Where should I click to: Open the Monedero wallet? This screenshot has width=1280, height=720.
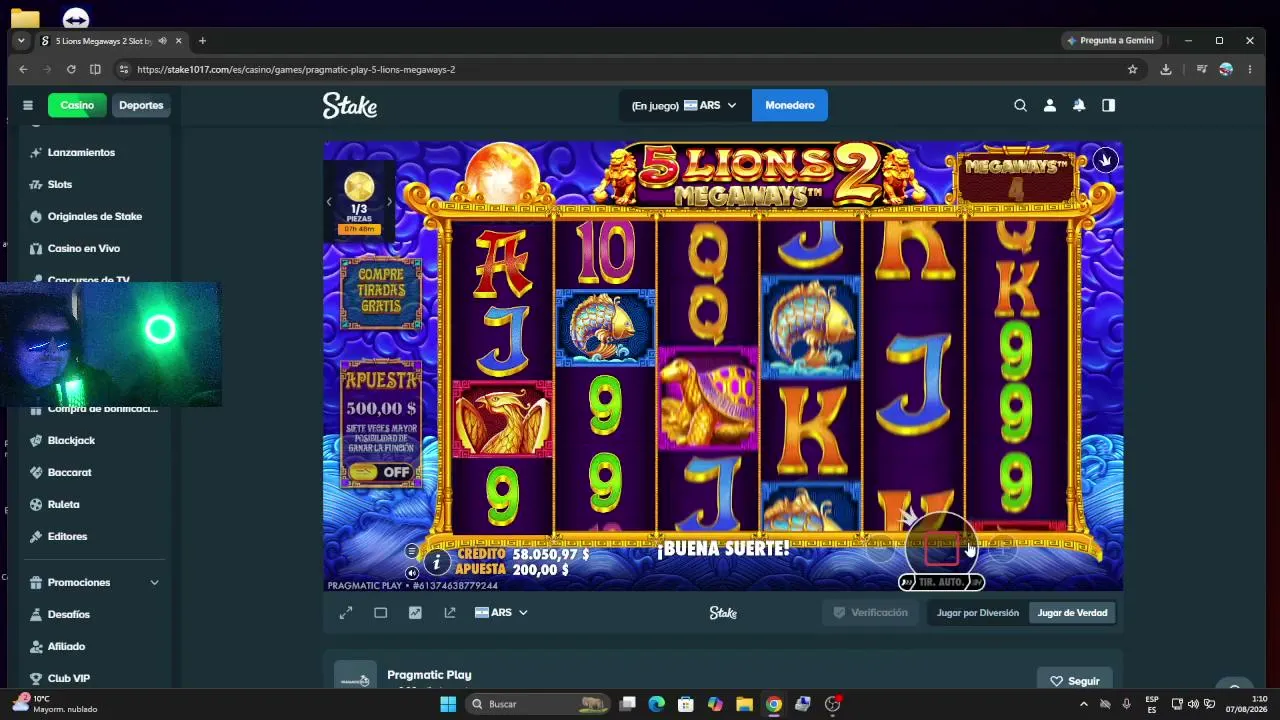point(790,105)
